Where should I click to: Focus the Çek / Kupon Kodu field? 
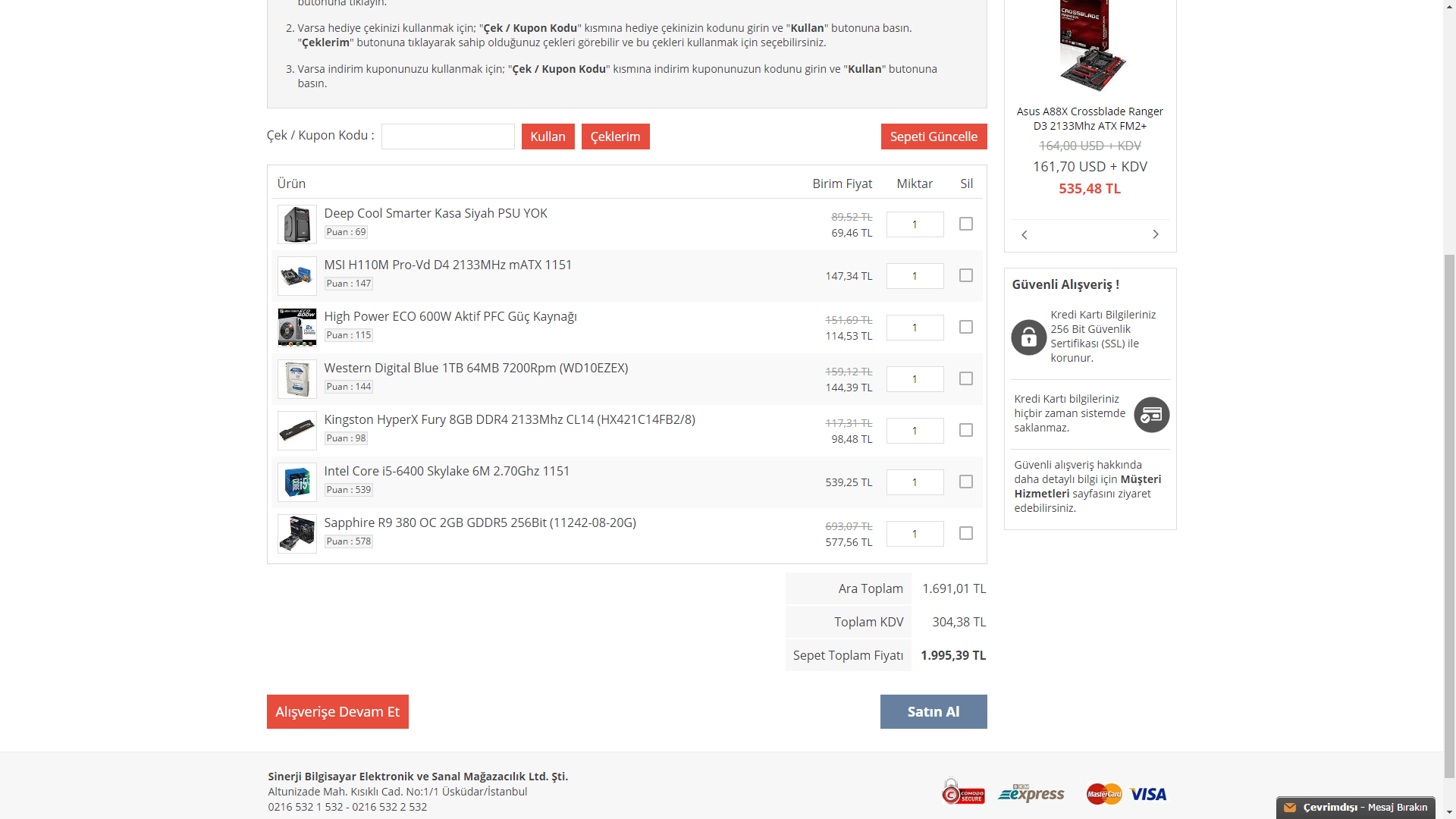[x=447, y=136]
